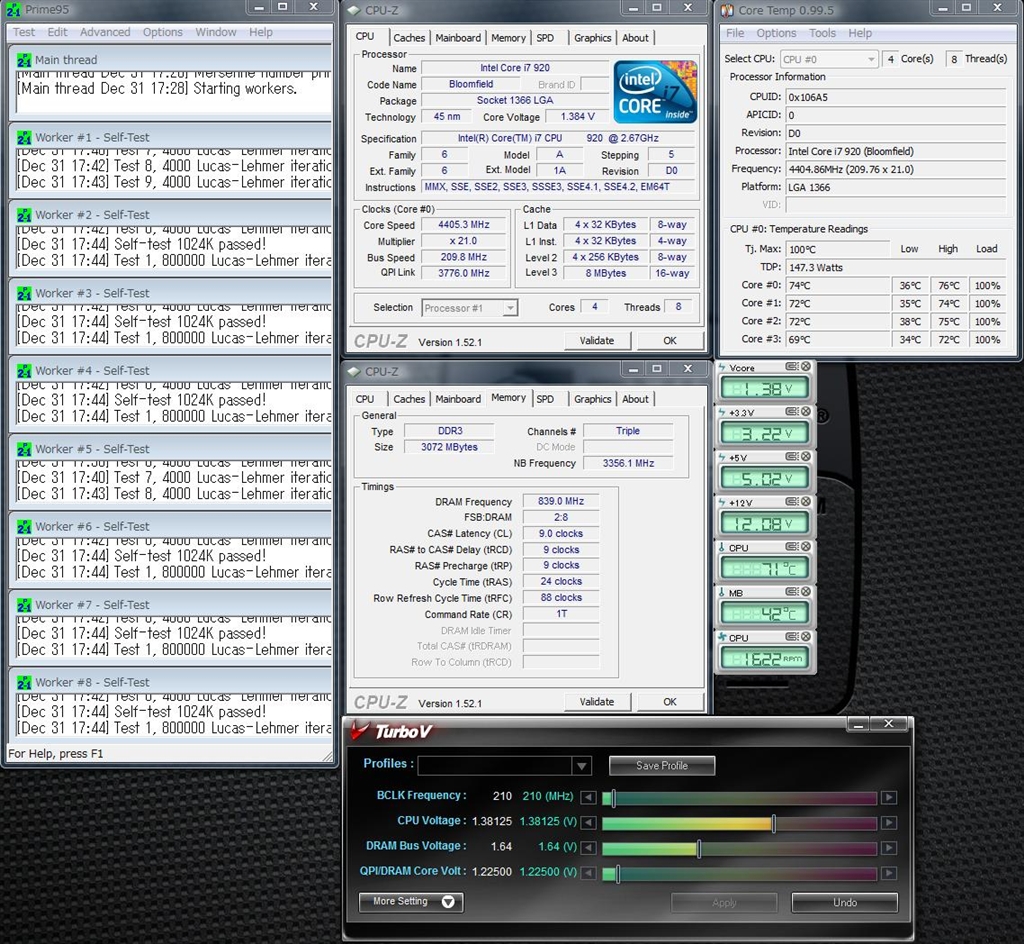Click Intel Core i7 logo in CPU-Z

pyautogui.click(x=655, y=92)
